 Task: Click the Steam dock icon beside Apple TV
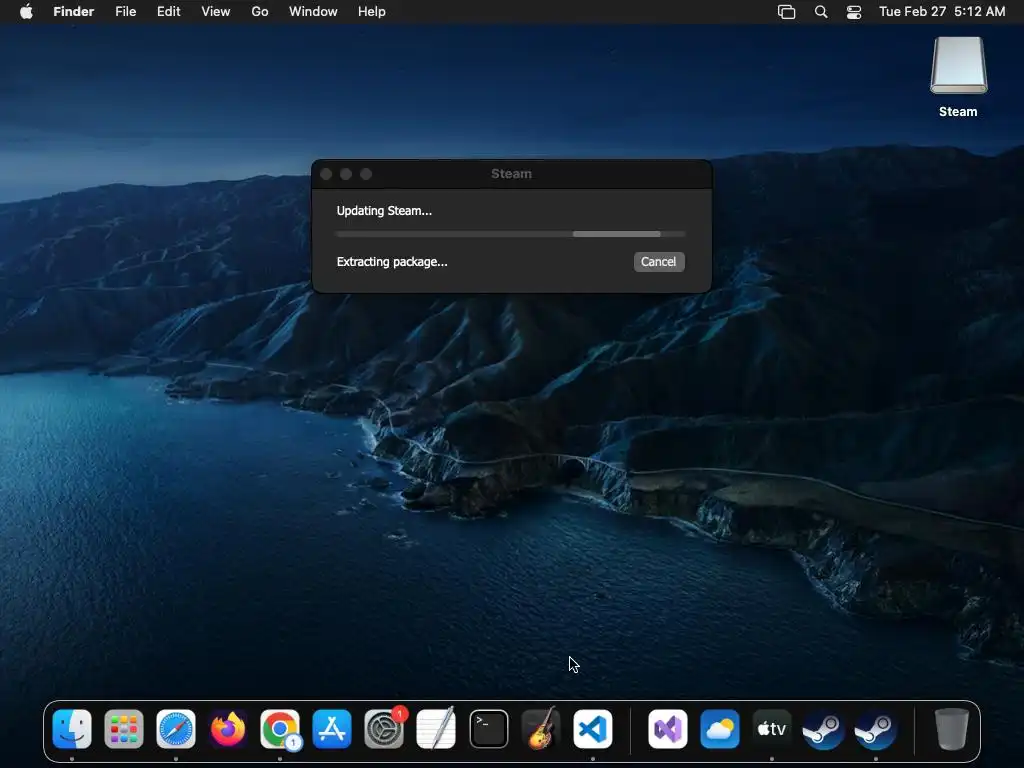pyautogui.click(x=823, y=729)
